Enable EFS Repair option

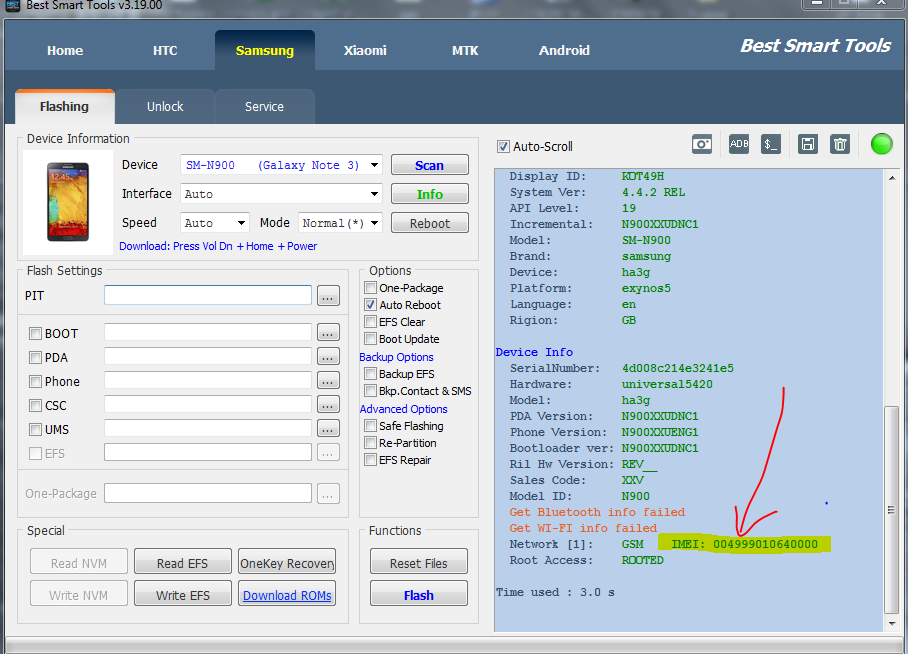[371, 459]
